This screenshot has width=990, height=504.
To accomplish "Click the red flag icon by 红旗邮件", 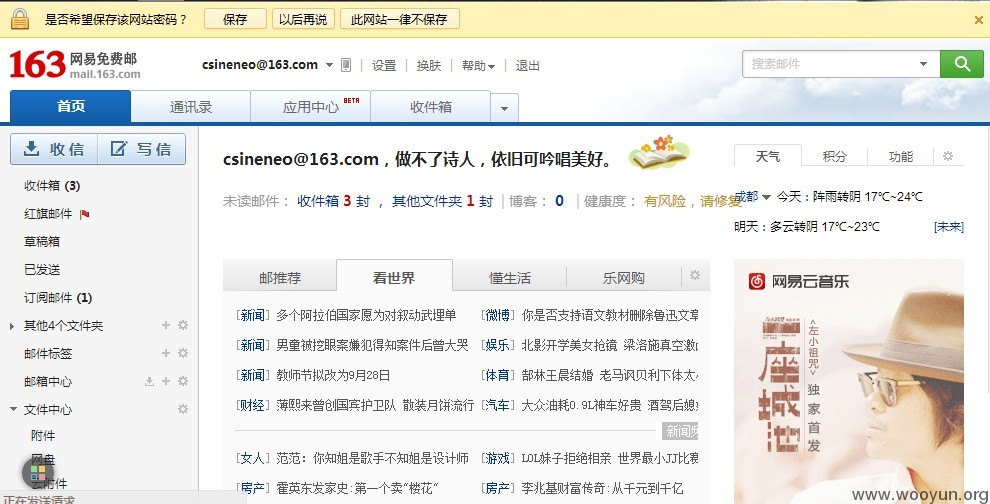I will [x=85, y=214].
